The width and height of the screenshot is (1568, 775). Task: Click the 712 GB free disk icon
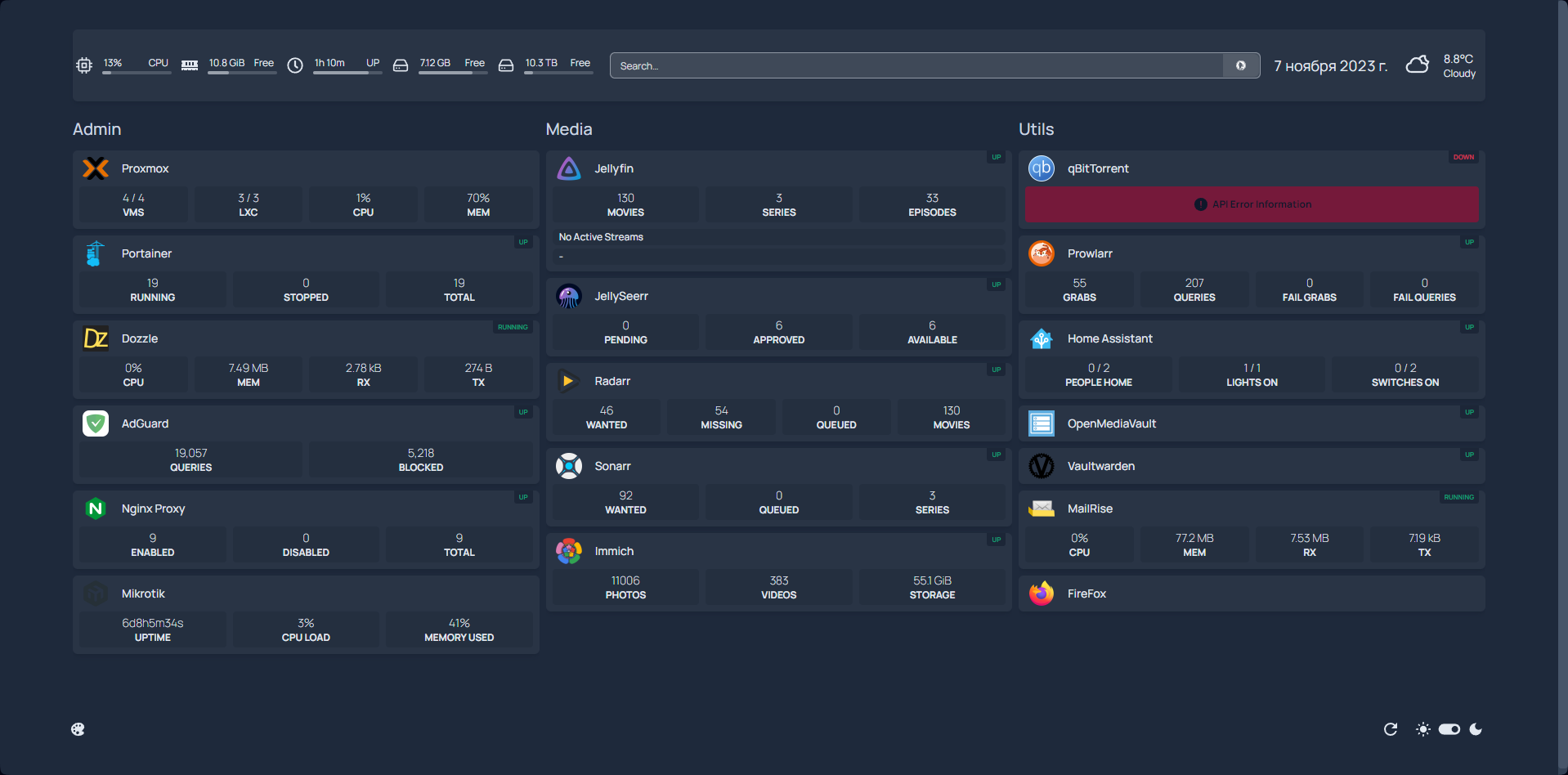coord(401,65)
